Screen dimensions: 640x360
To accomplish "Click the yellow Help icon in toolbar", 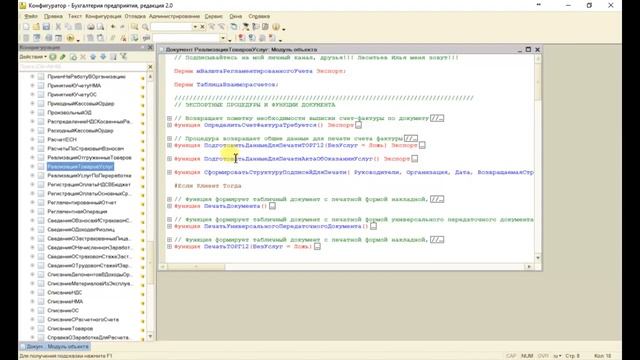I will (276, 27).
